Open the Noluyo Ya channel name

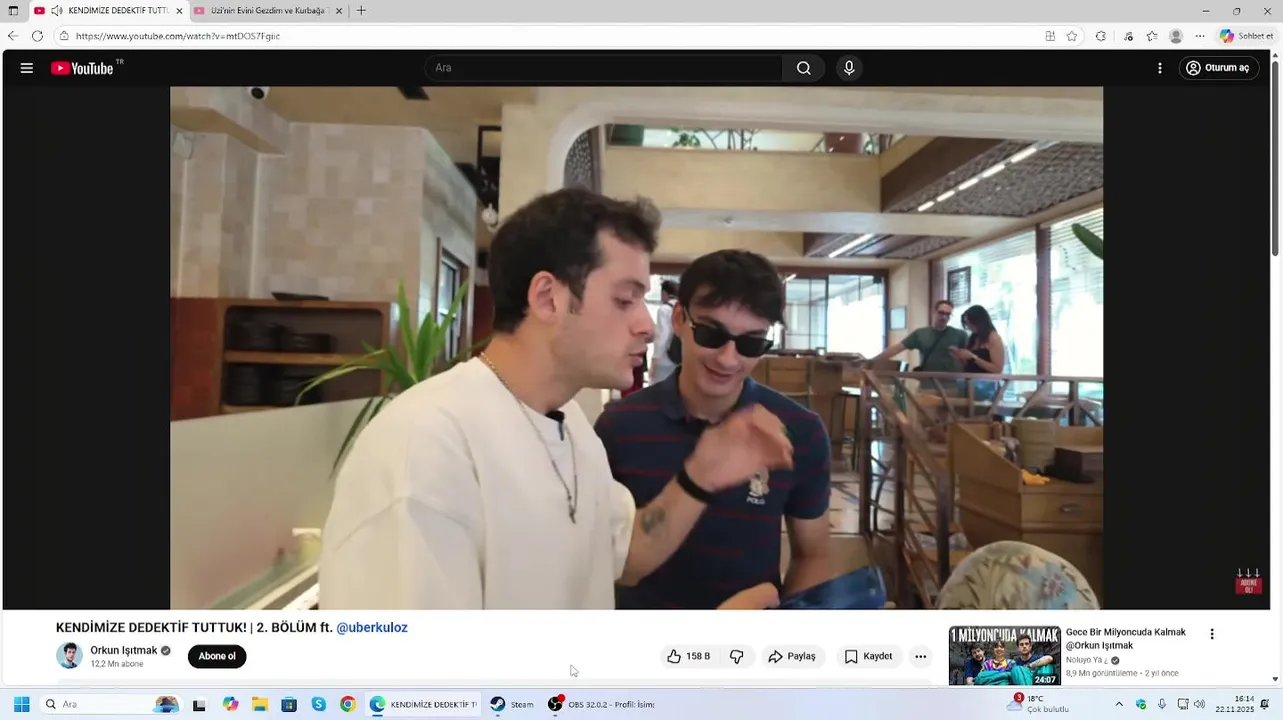(x=1088, y=660)
